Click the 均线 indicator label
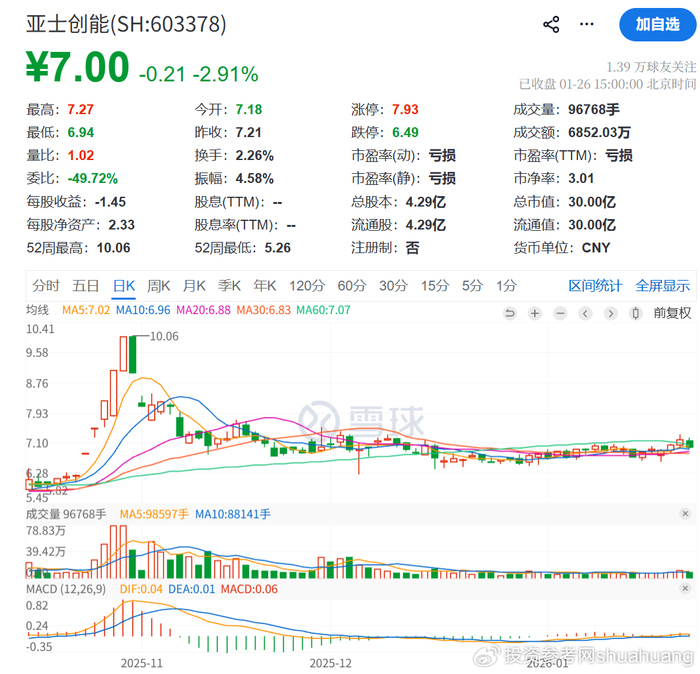Image resolution: width=700 pixels, height=674 pixels. pos(37,310)
